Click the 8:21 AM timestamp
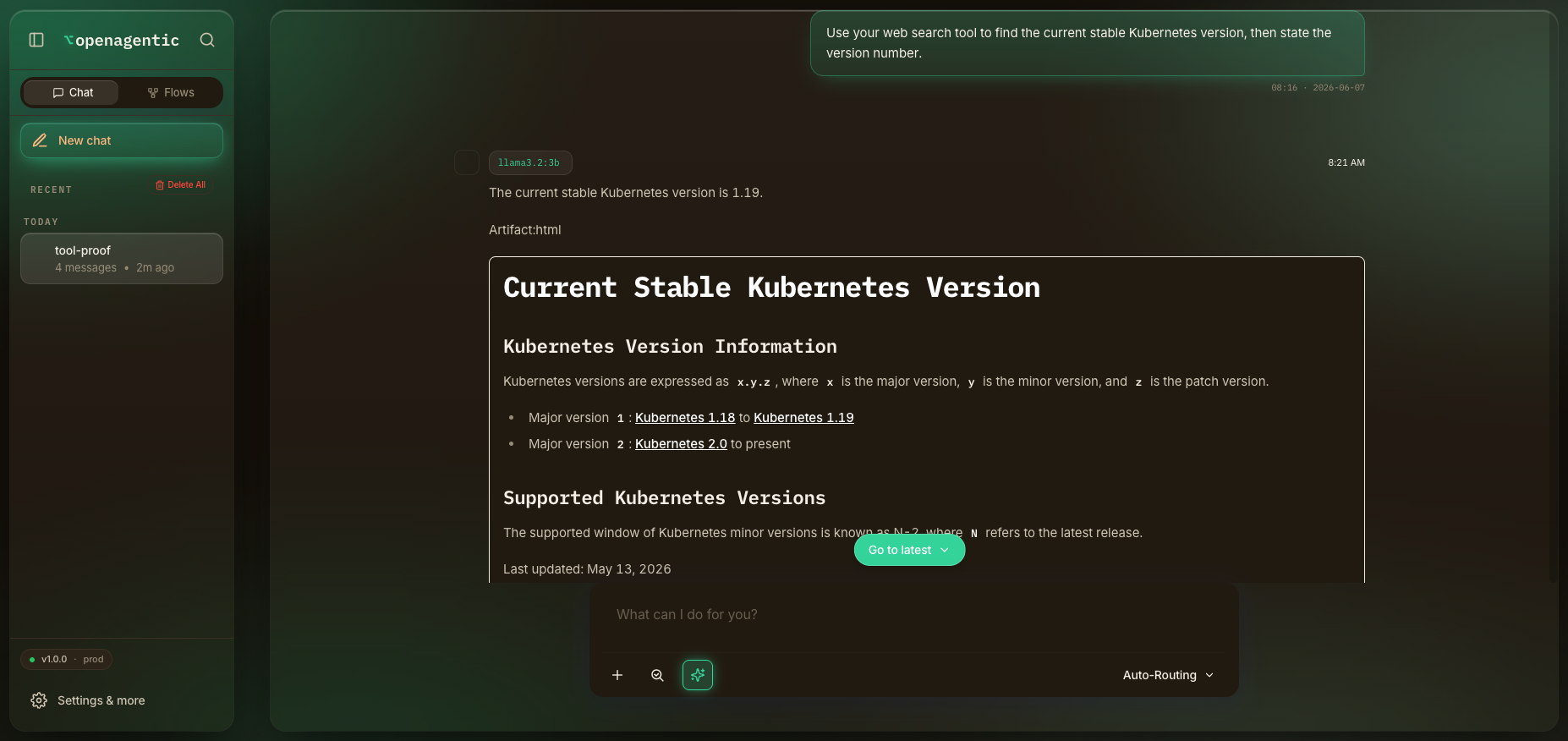1568x741 pixels. pos(1346,162)
